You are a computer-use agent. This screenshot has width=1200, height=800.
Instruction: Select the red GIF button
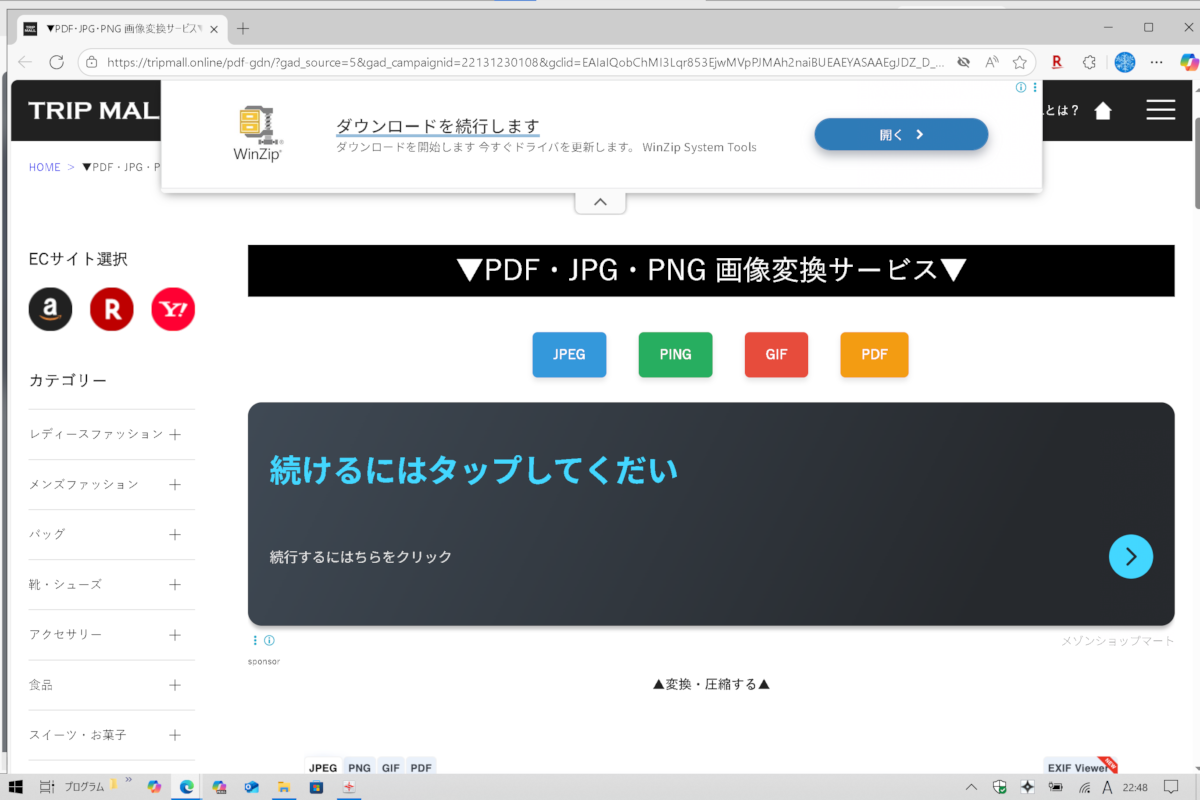(x=776, y=354)
